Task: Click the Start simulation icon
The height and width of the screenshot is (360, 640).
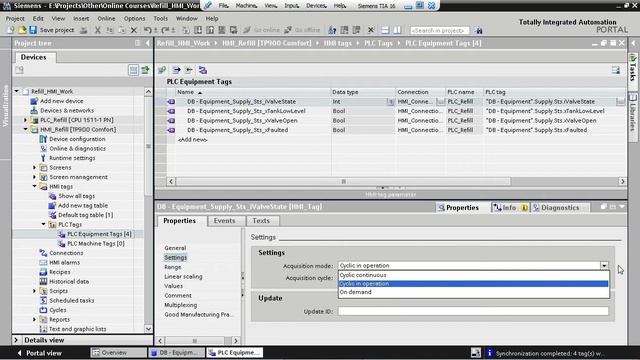Action: point(222,30)
